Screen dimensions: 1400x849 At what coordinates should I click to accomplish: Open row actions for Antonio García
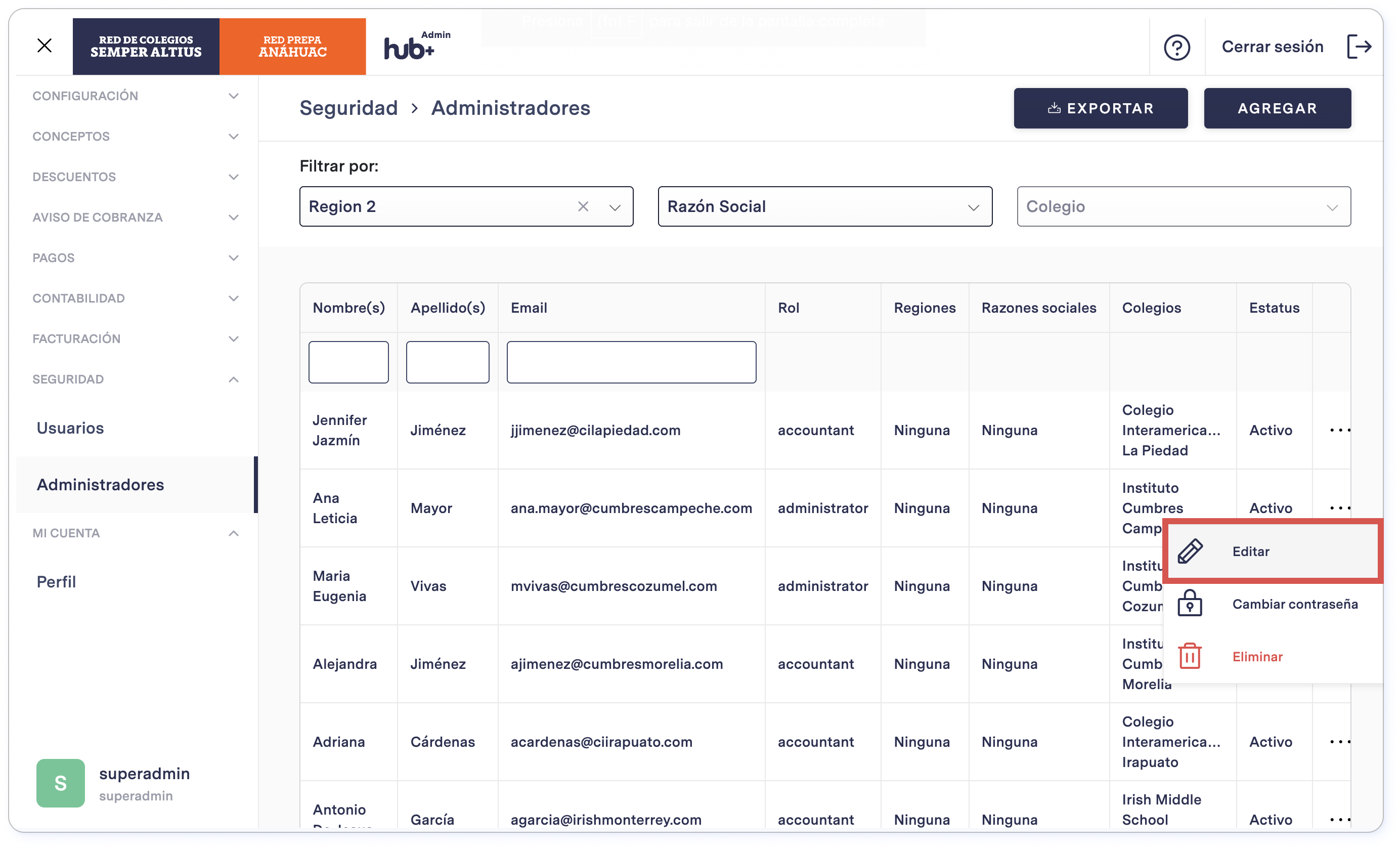tap(1340, 820)
